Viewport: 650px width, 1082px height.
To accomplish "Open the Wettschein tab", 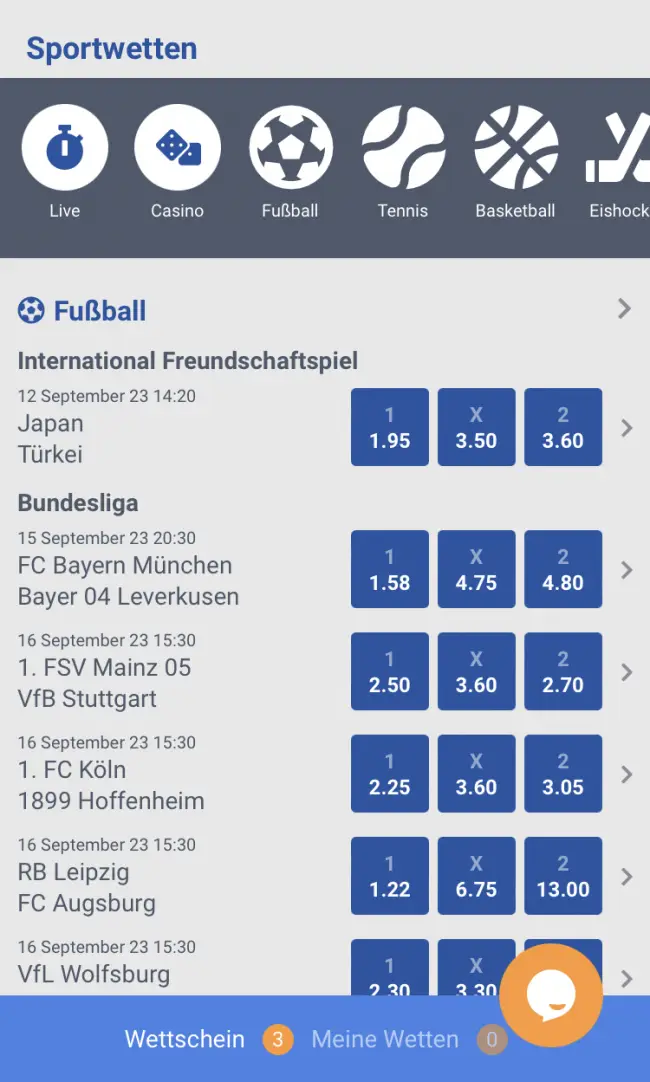I will tap(185, 1040).
